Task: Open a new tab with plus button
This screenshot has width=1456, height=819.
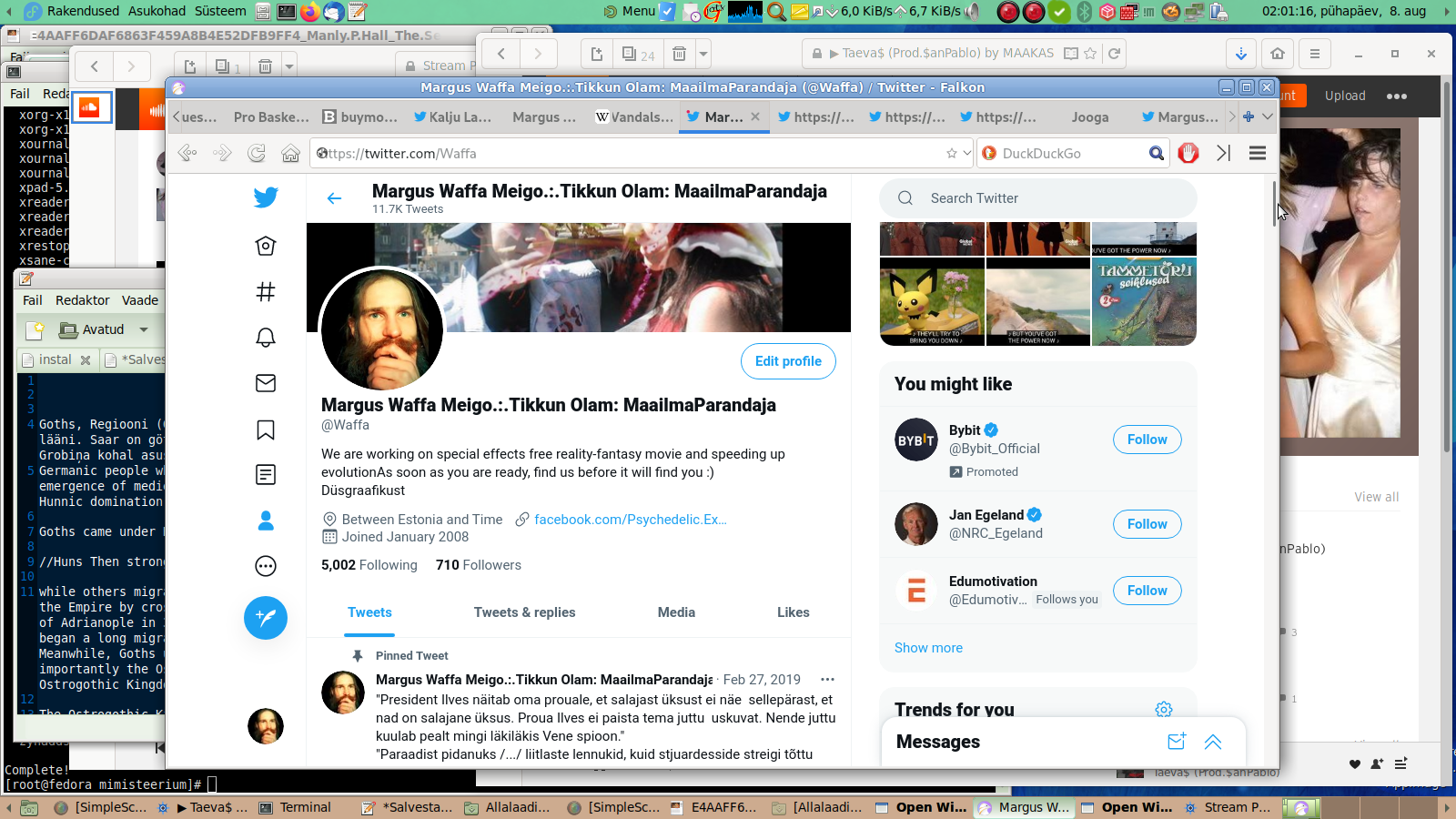Action: [x=1249, y=116]
